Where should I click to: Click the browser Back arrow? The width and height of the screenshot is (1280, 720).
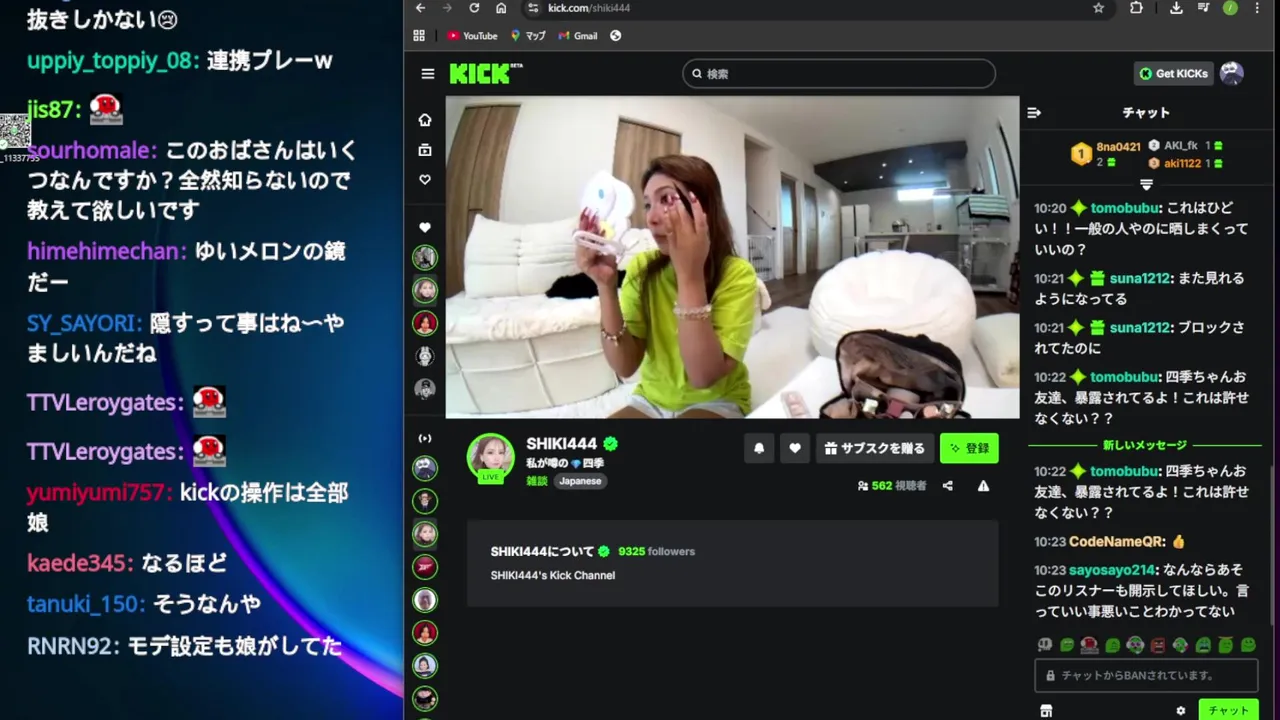pyautogui.click(x=420, y=8)
